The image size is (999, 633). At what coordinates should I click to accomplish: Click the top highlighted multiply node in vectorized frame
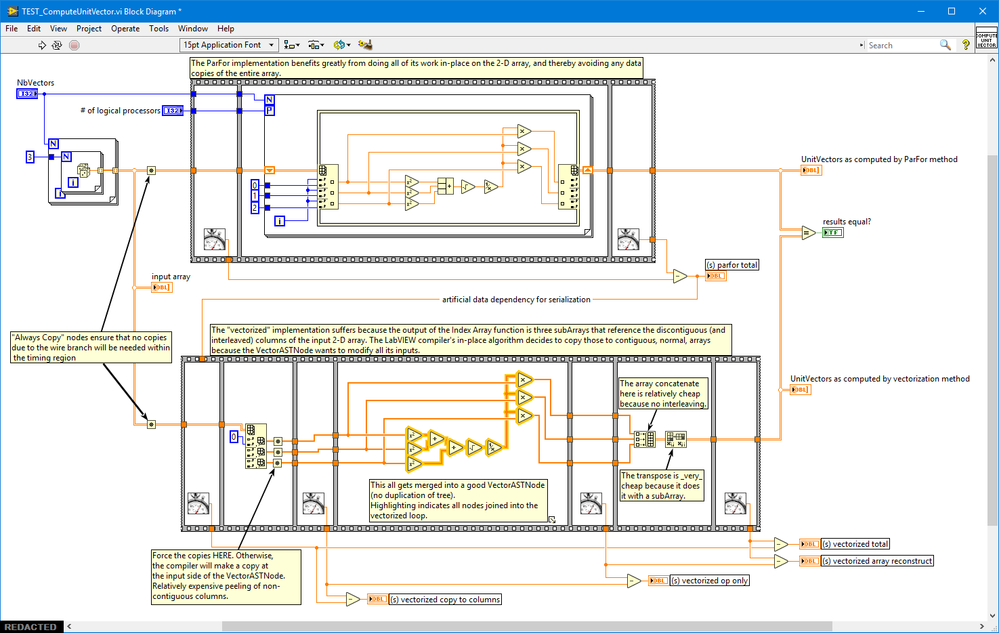click(x=524, y=380)
